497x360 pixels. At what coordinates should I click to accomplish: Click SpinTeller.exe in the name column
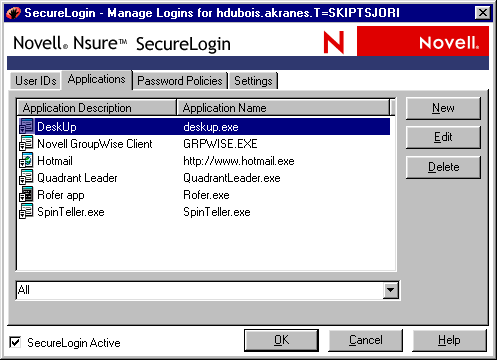[x=217, y=212]
